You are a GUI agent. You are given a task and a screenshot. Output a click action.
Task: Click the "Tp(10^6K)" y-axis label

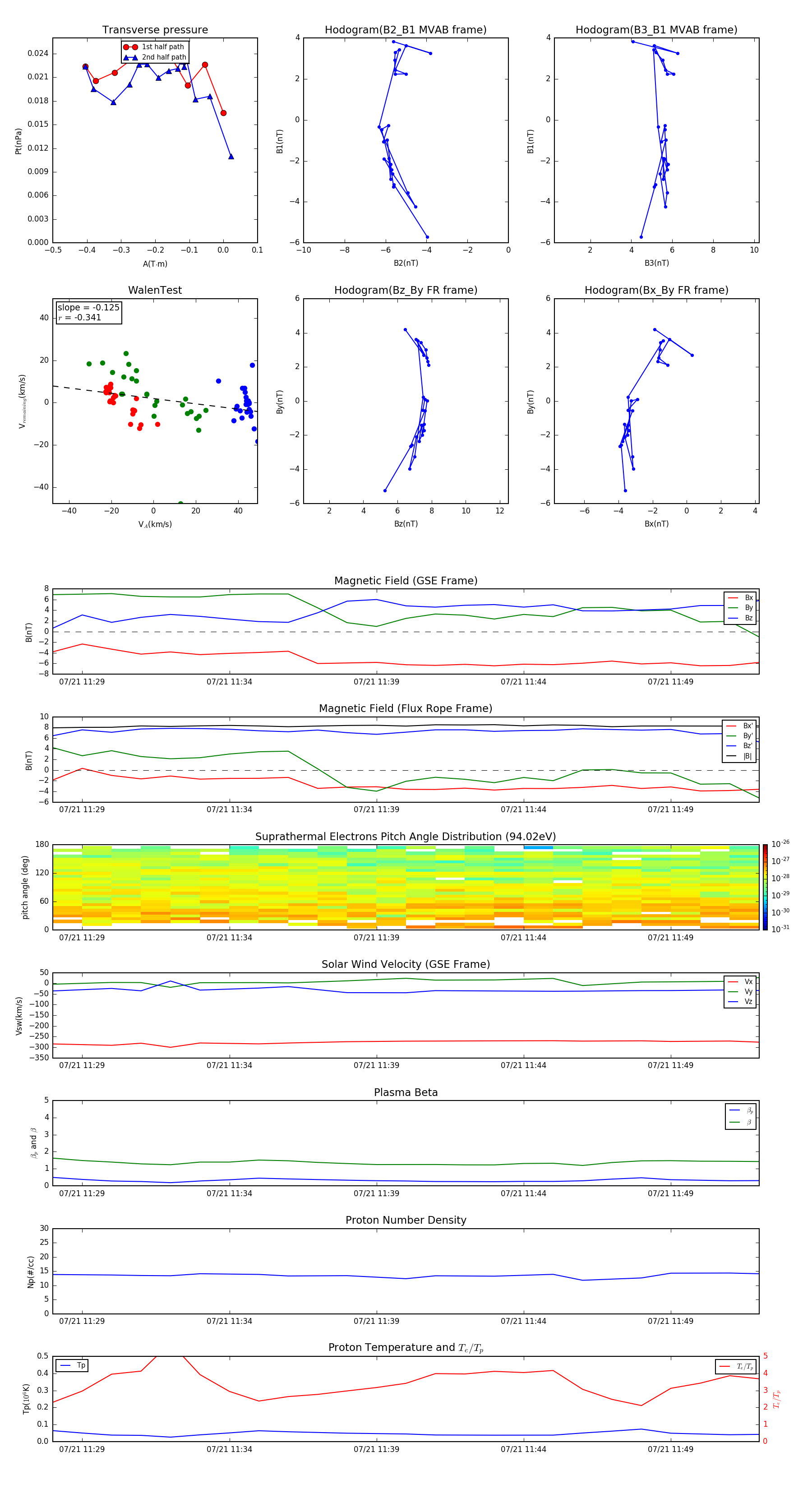point(26,1399)
